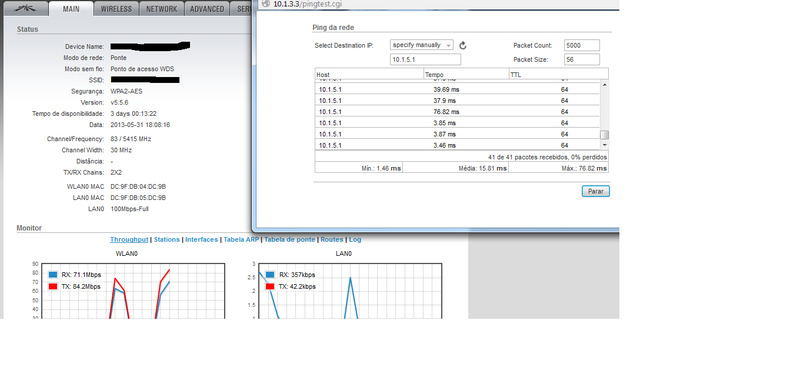Image resolution: width=800 pixels, height=367 pixels.
Task: Stop the ping with the Parar button
Action: (595, 191)
